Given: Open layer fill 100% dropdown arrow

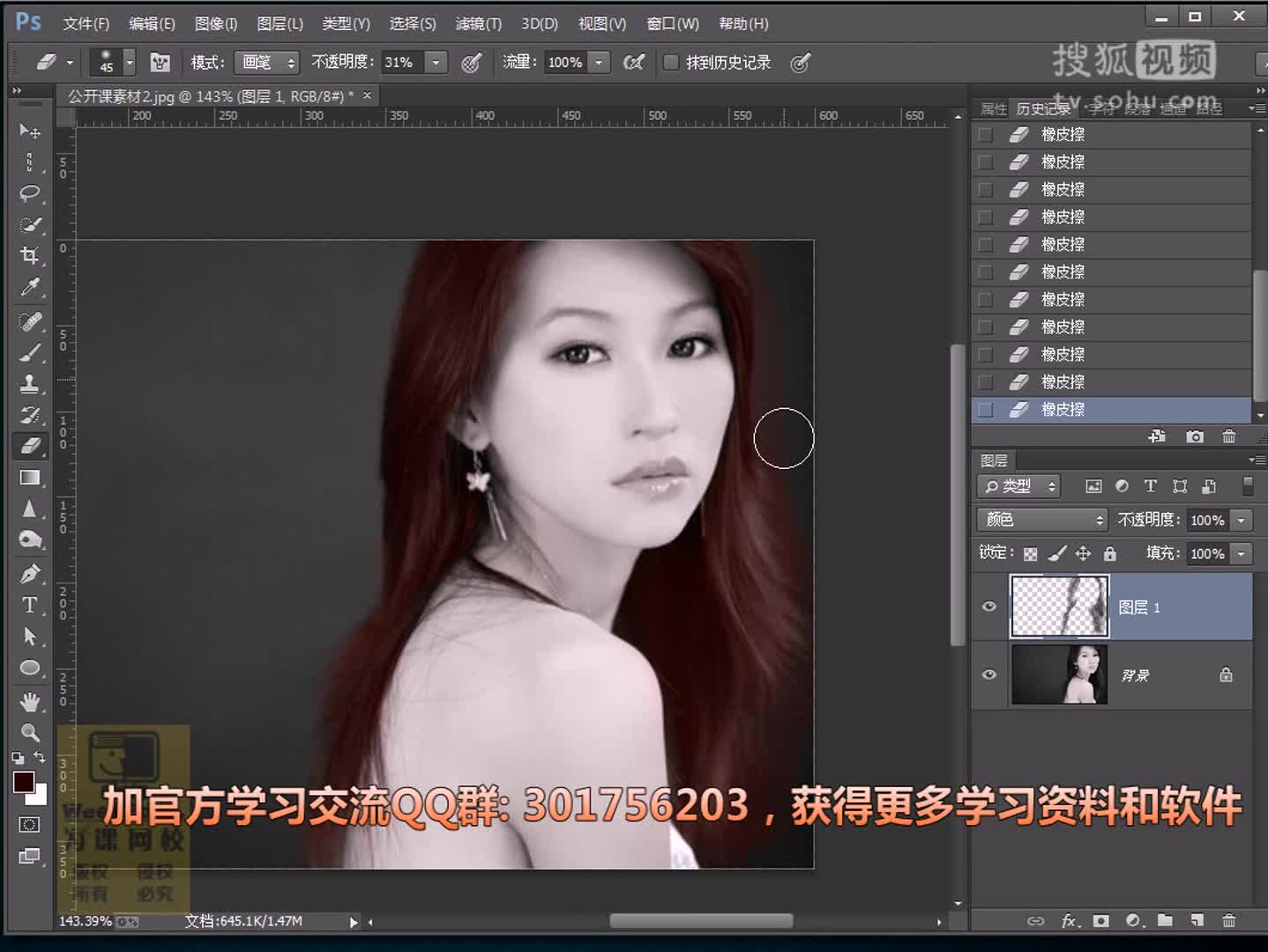Looking at the screenshot, I should [1241, 554].
